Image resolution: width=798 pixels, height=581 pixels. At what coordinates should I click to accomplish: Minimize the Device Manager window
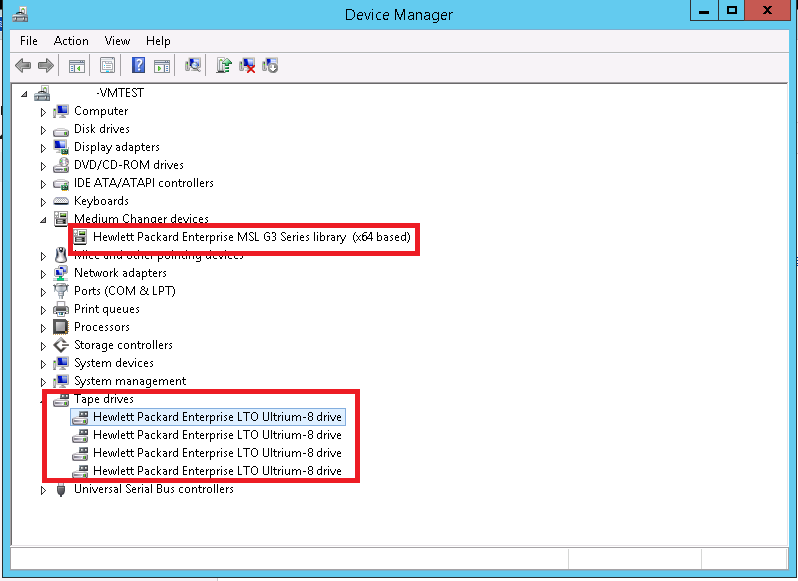704,10
